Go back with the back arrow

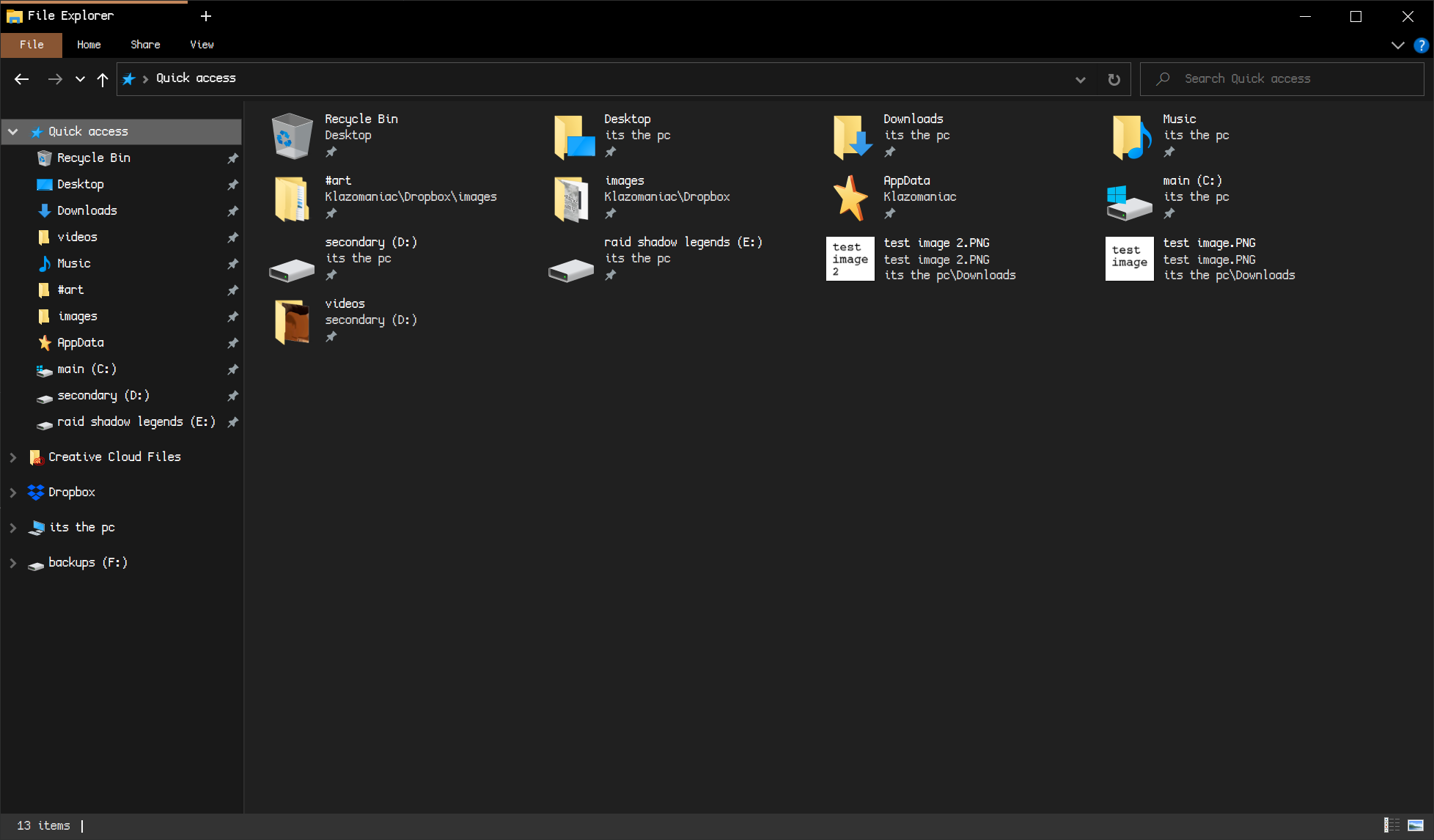[x=22, y=79]
